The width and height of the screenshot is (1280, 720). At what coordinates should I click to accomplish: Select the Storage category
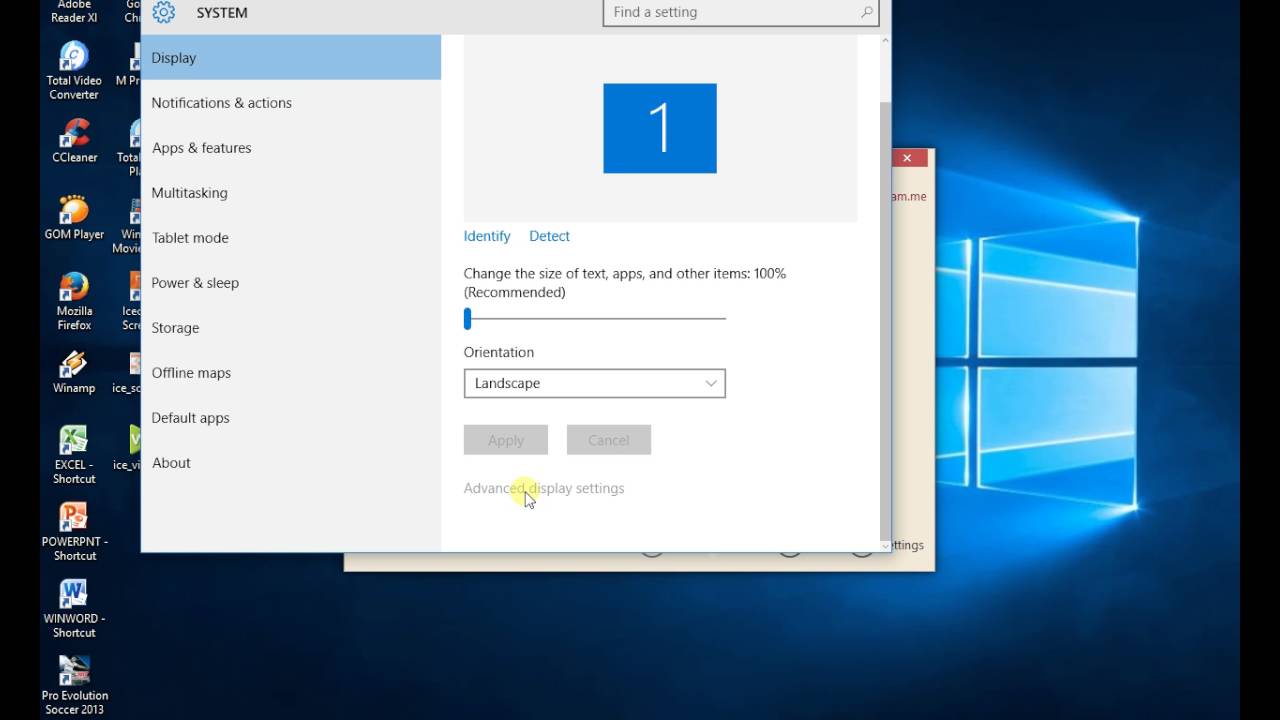[x=291, y=328]
